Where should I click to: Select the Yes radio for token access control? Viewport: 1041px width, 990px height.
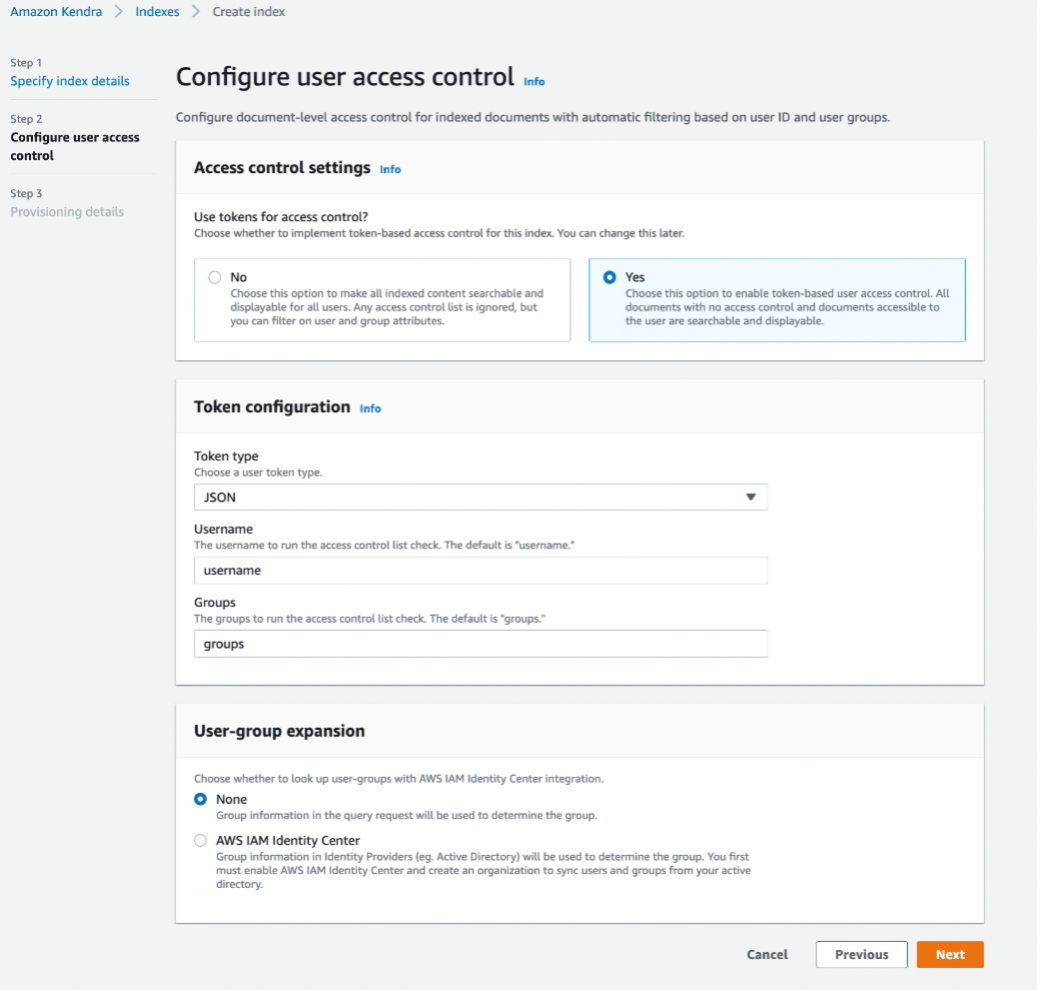[610, 278]
